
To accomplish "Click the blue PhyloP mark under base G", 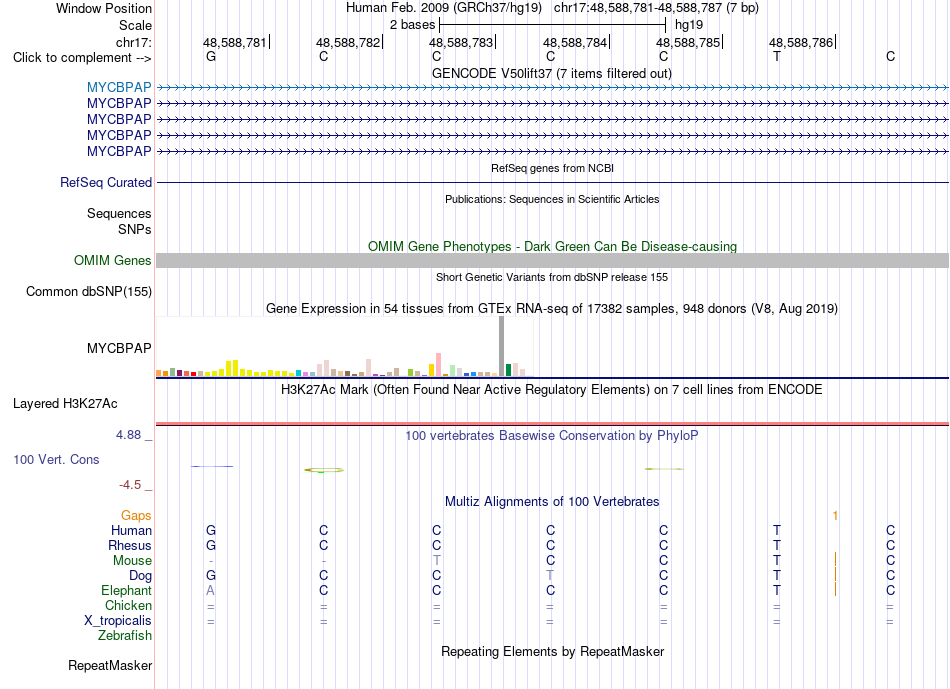I will pyautogui.click(x=212, y=466).
